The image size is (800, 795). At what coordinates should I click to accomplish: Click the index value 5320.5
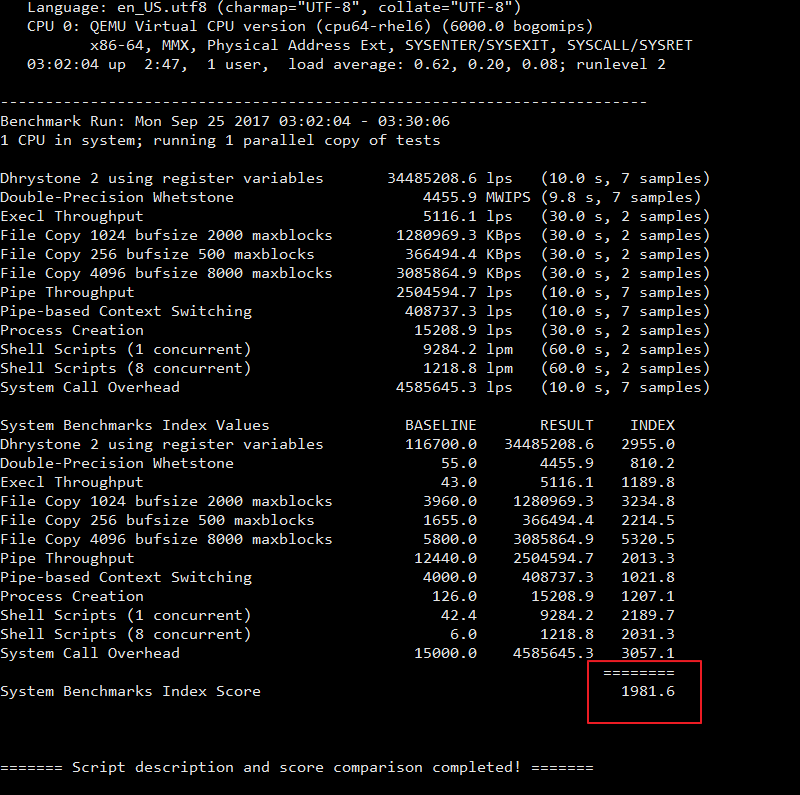(648, 539)
